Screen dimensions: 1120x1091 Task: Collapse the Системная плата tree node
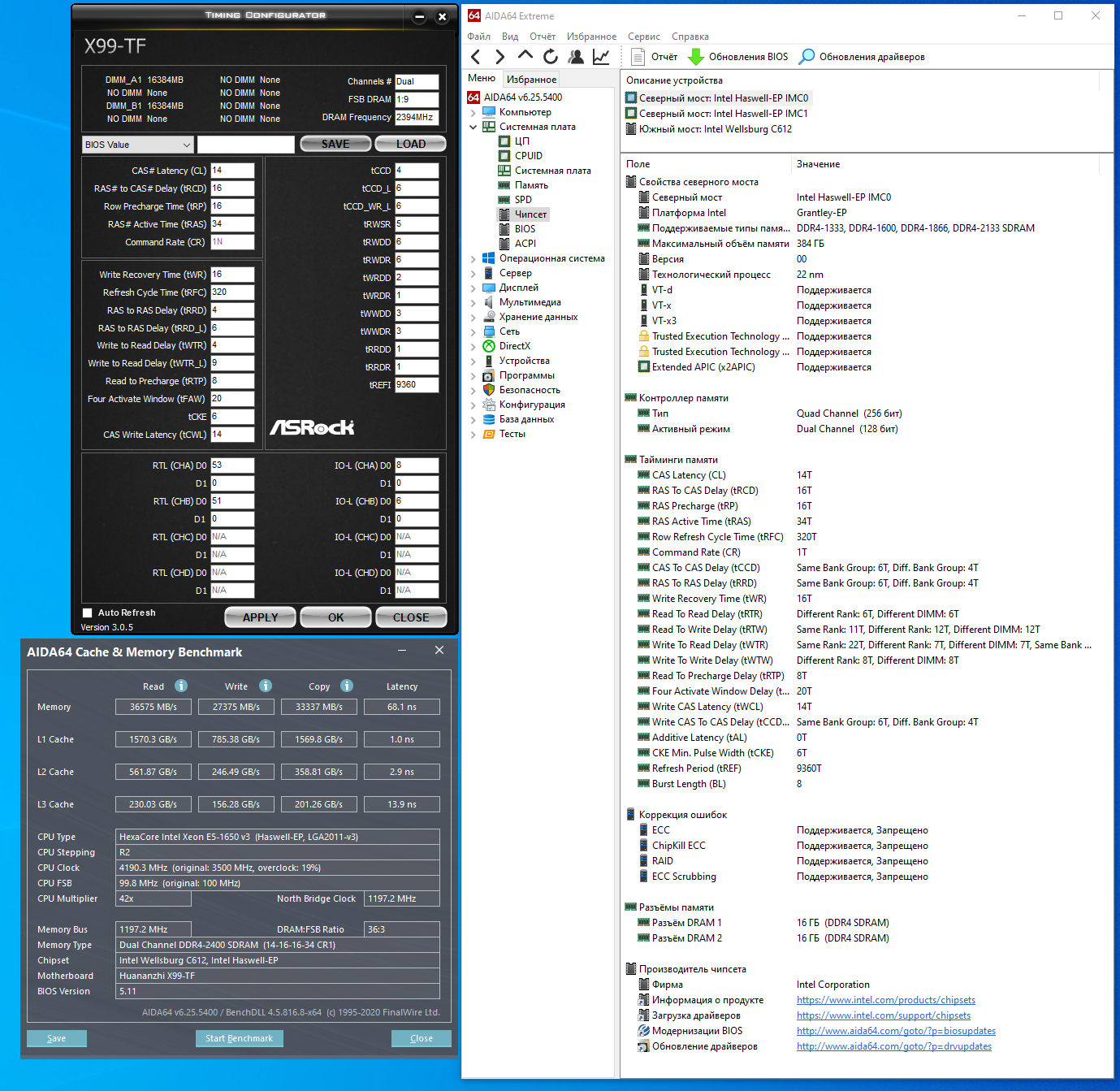click(x=474, y=127)
